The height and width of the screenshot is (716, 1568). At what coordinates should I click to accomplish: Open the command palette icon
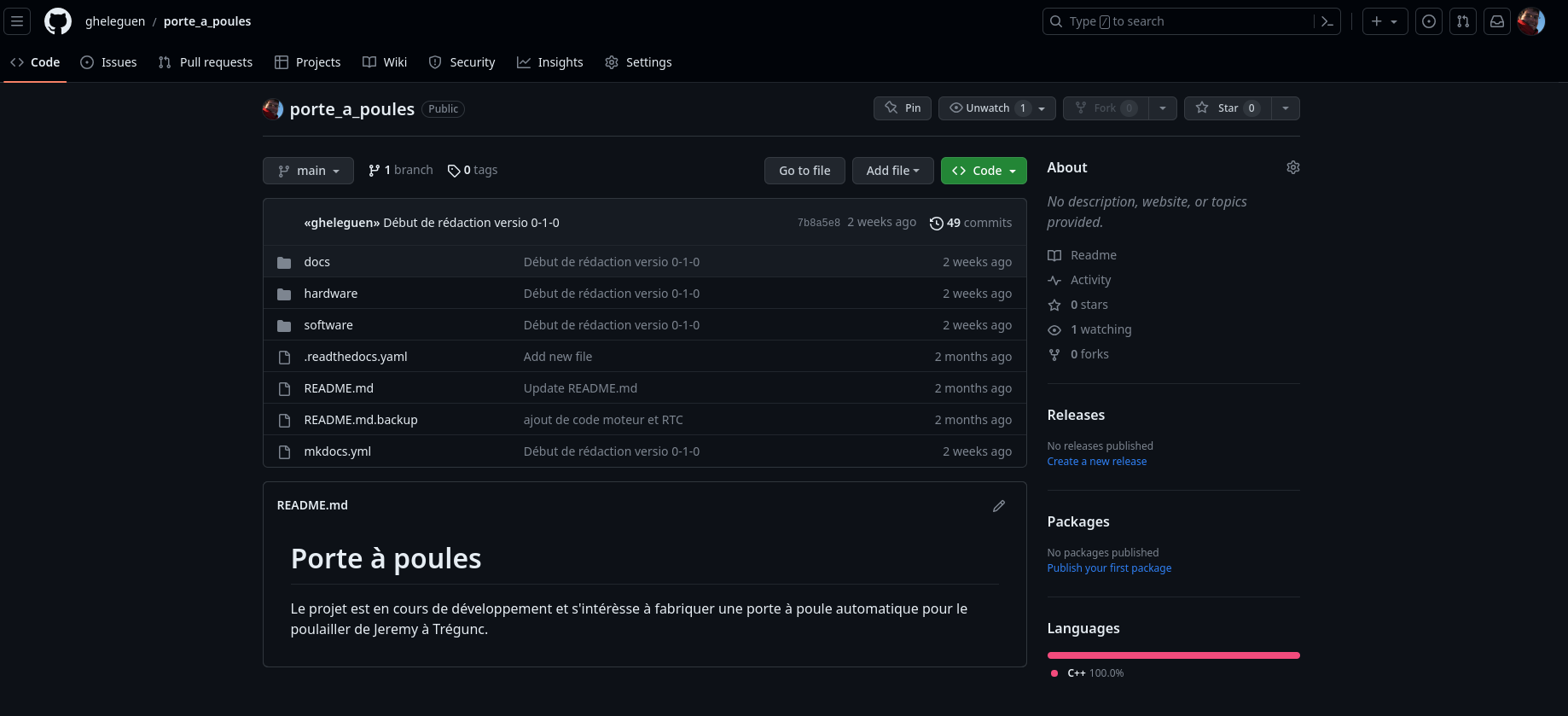(x=1327, y=21)
